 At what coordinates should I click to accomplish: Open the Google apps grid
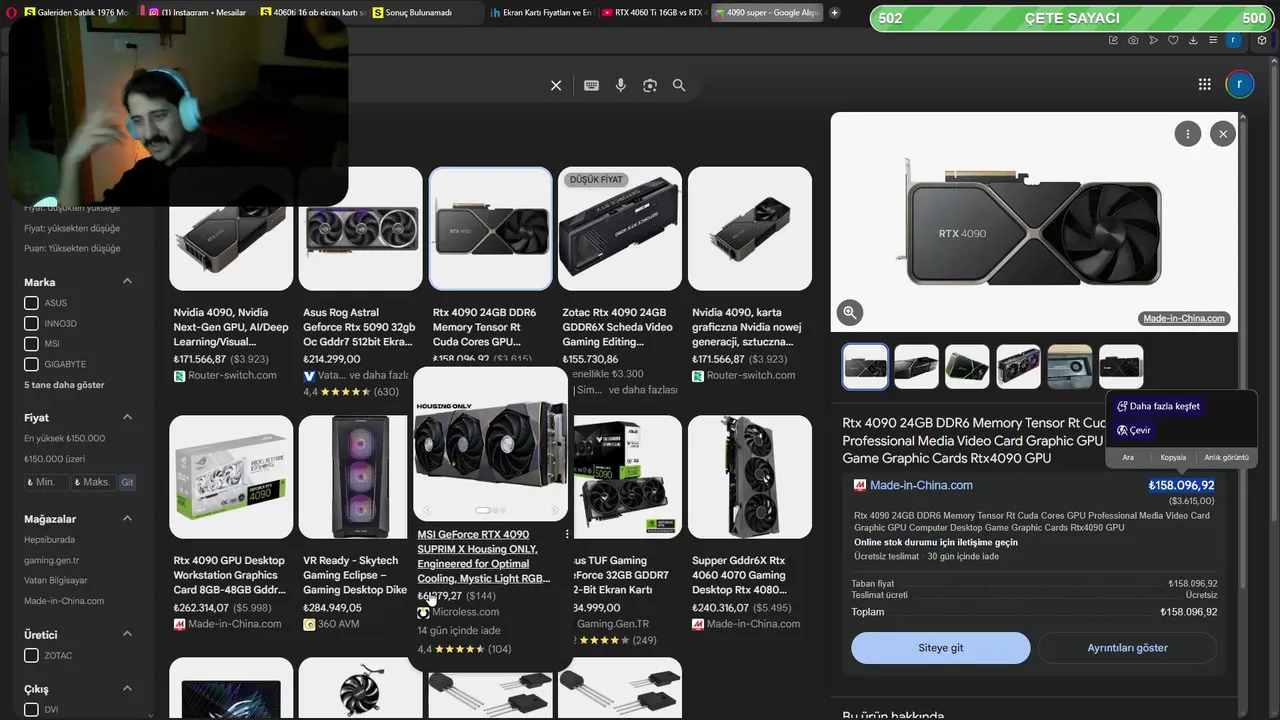[x=1205, y=85]
